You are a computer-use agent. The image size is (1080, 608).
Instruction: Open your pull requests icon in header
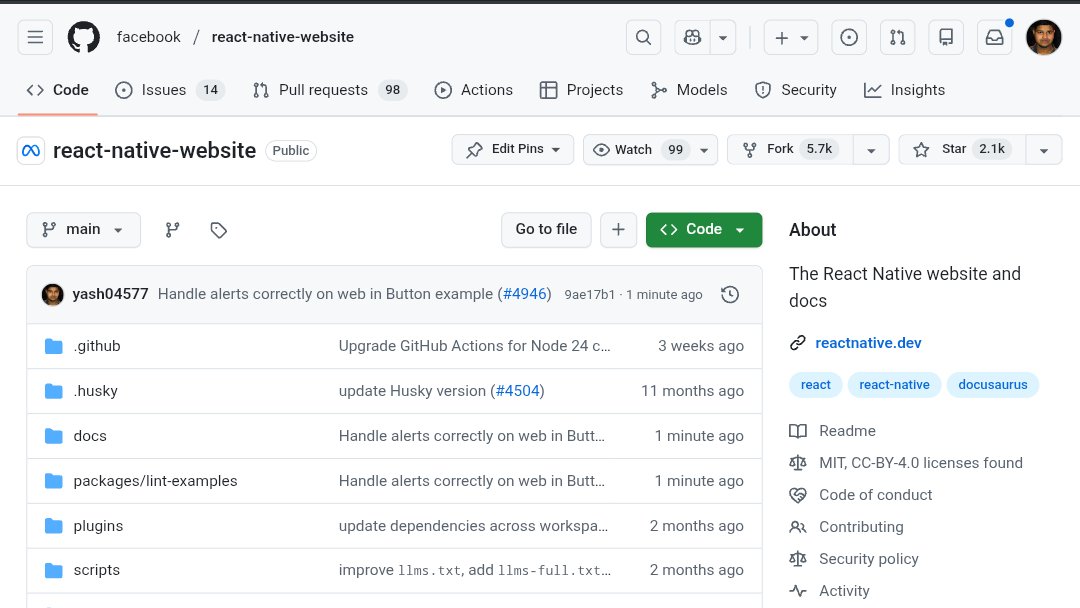(897, 37)
